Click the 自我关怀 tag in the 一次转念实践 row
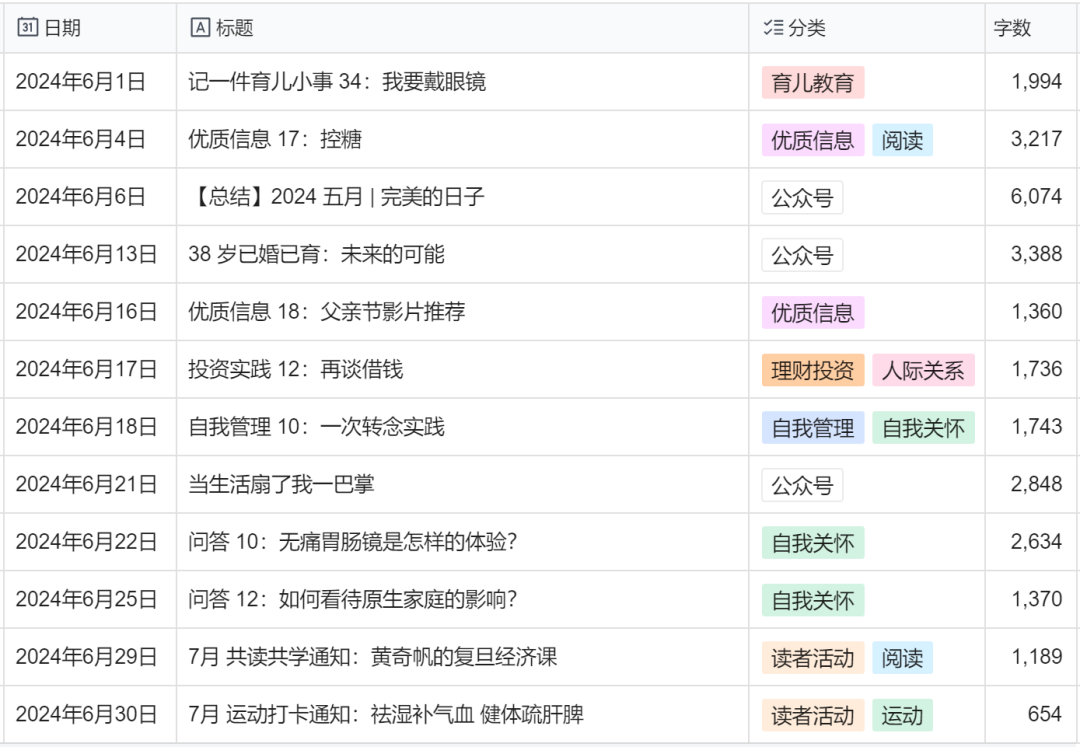 coord(923,428)
